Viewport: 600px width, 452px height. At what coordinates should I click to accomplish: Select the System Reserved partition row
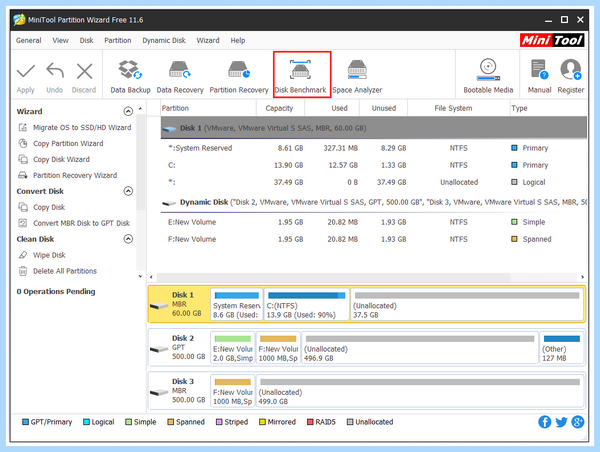[373, 148]
